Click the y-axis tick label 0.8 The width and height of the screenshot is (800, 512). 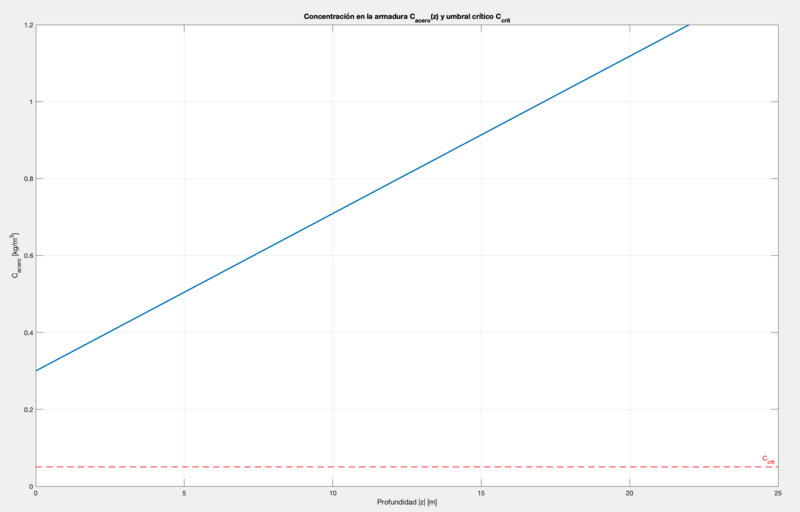25,179
